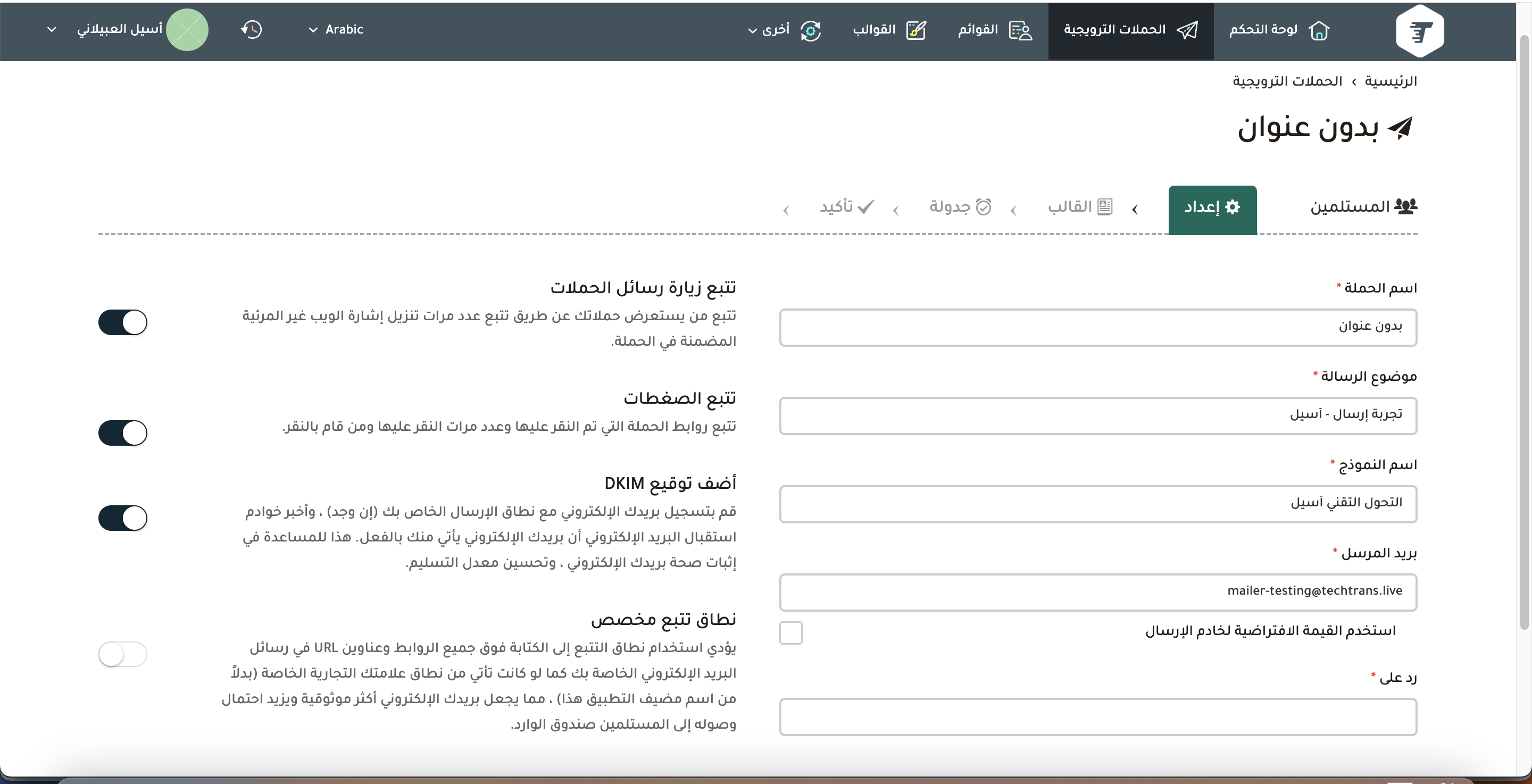
Task: Enable custom tracking domain toggle
Action: (x=123, y=654)
